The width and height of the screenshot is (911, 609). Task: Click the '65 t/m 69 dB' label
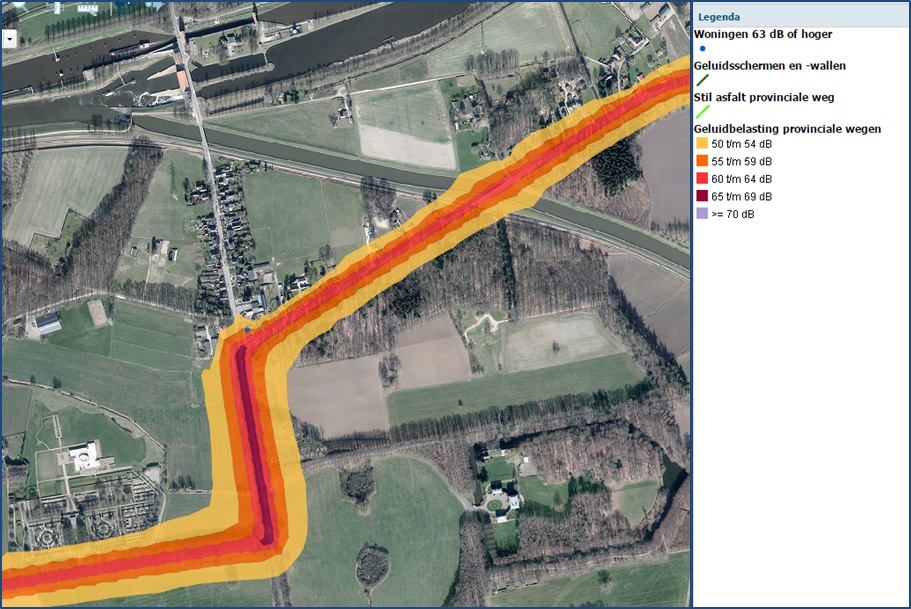coord(741,196)
